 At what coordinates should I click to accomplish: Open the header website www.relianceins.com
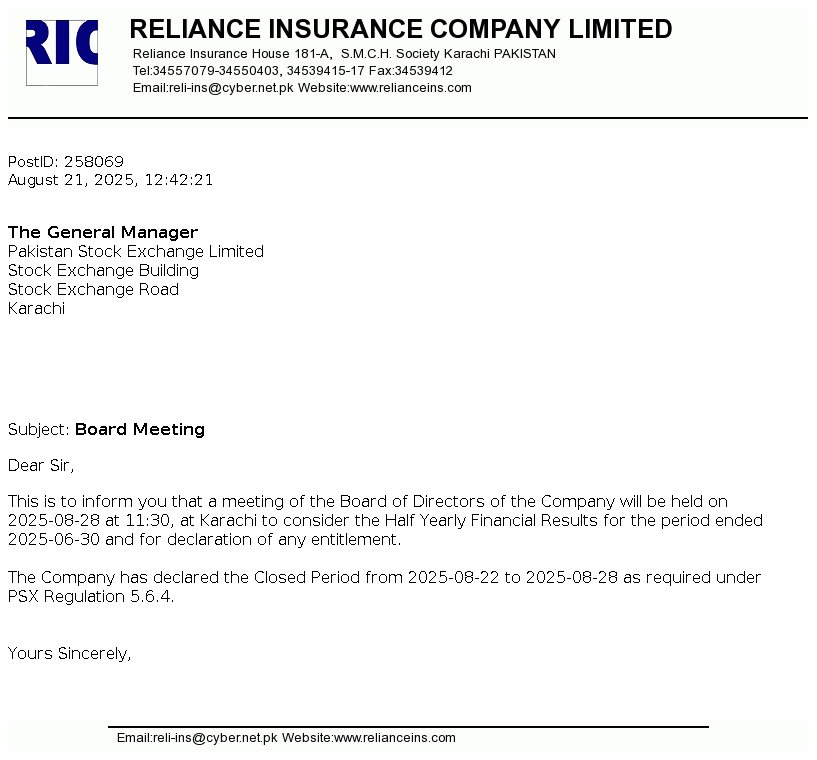pos(410,88)
